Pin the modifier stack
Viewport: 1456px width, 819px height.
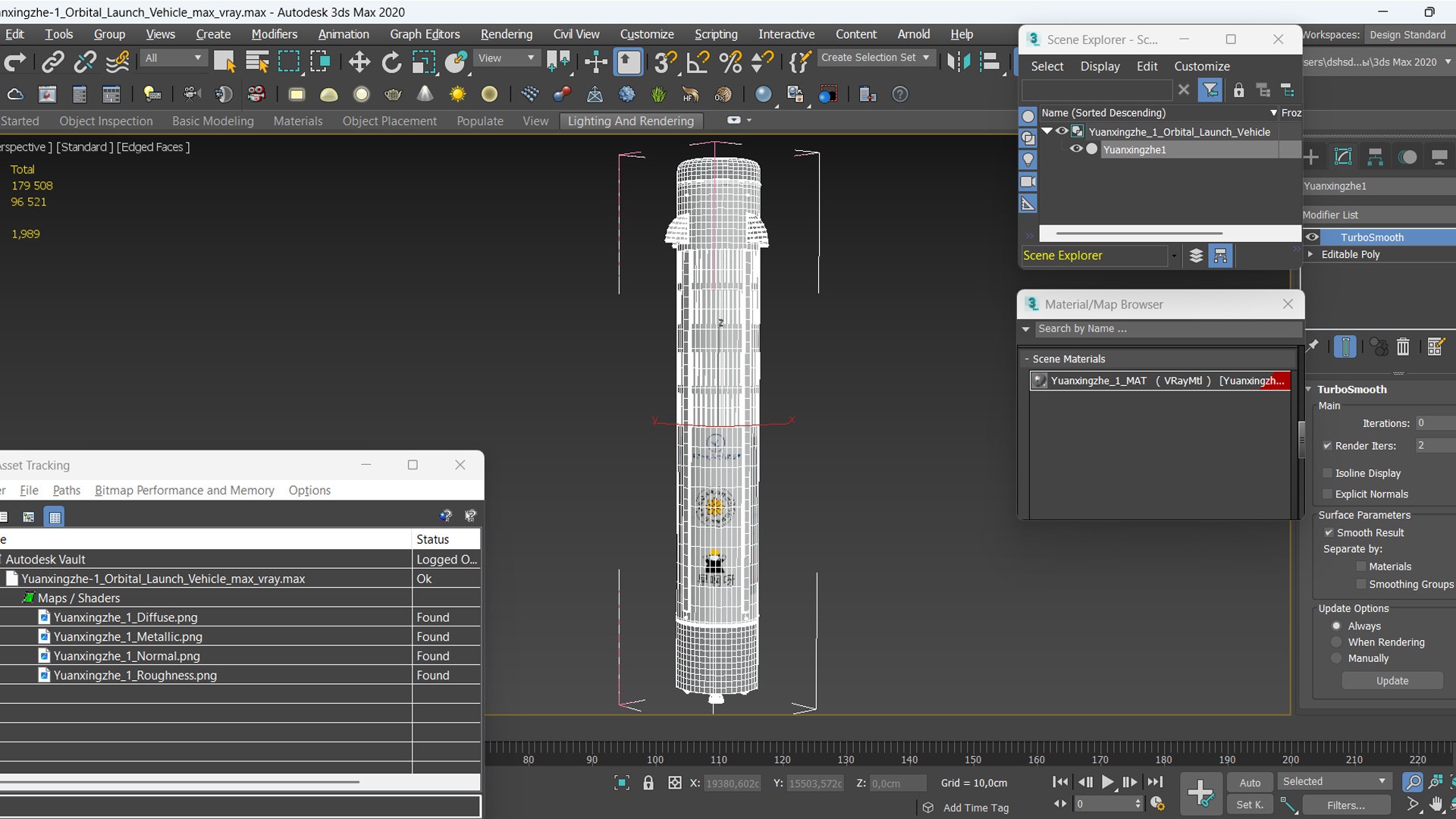(1312, 347)
